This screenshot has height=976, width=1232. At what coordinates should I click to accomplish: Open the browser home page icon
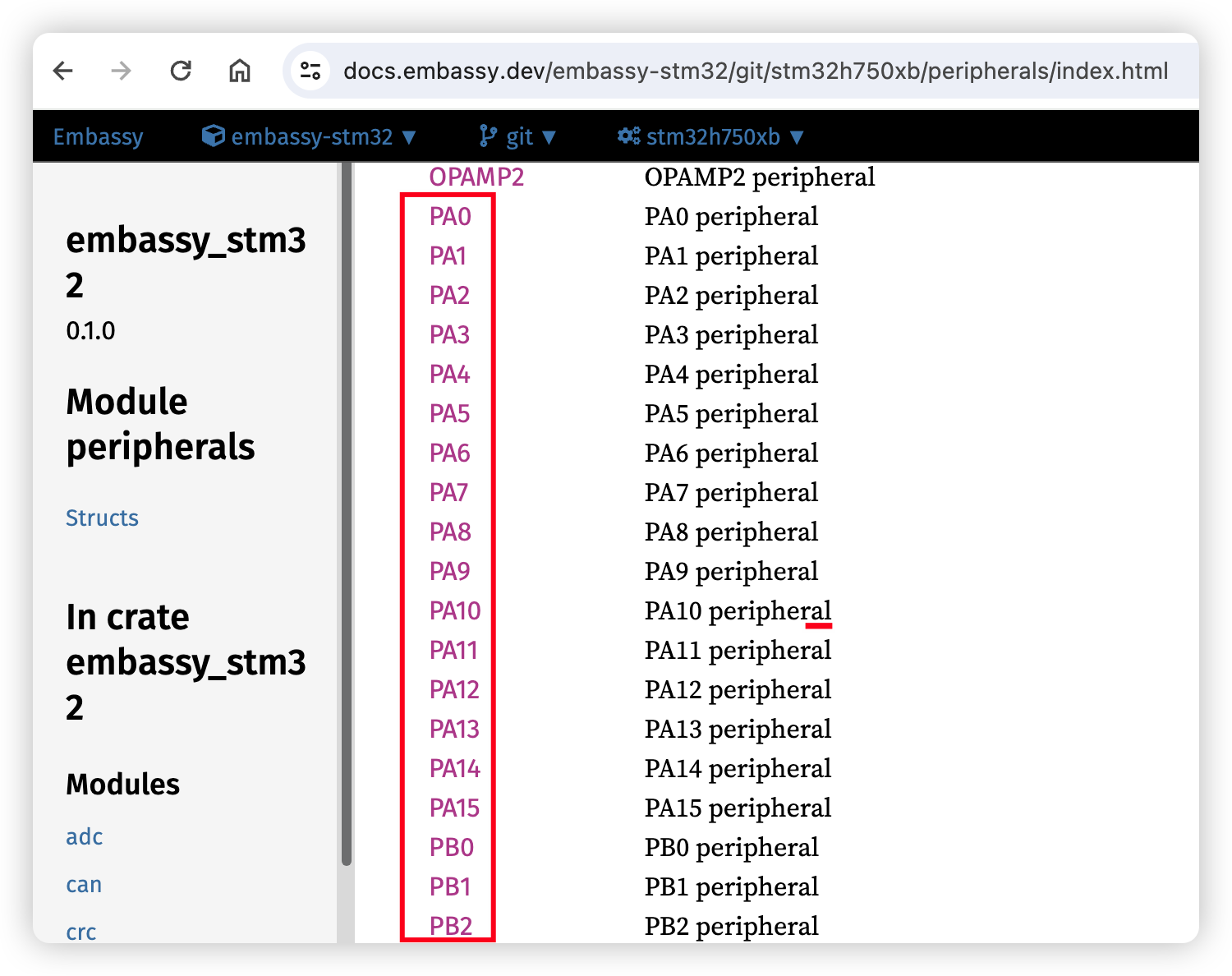click(239, 71)
